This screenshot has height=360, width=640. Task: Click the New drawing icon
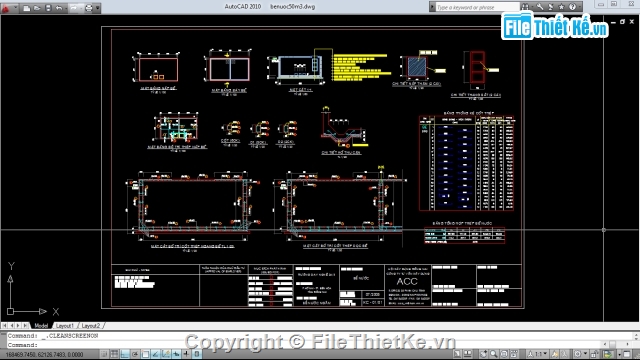coord(27,8)
